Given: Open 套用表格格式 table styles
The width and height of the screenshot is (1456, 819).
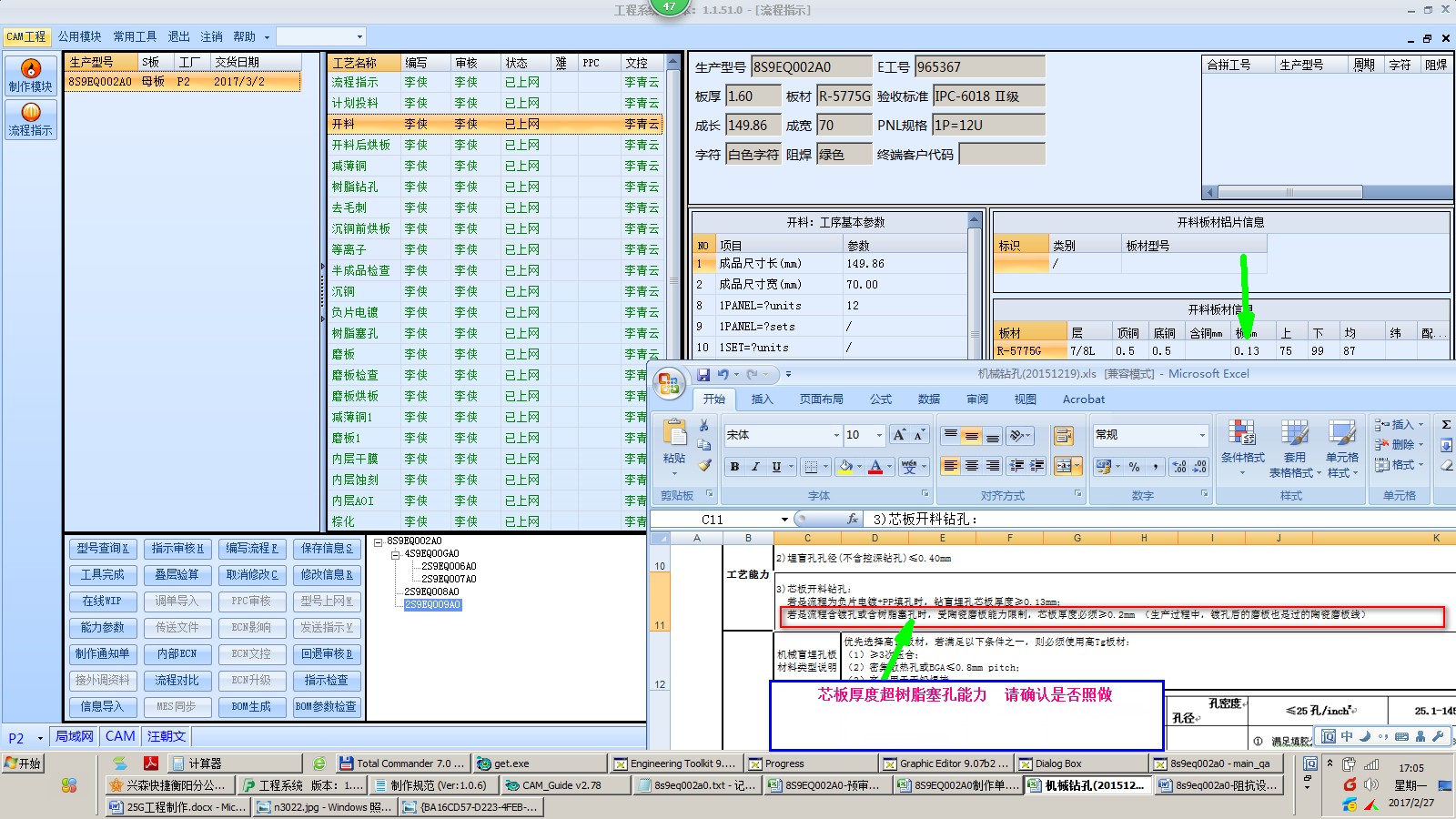Looking at the screenshot, I should tap(1293, 449).
